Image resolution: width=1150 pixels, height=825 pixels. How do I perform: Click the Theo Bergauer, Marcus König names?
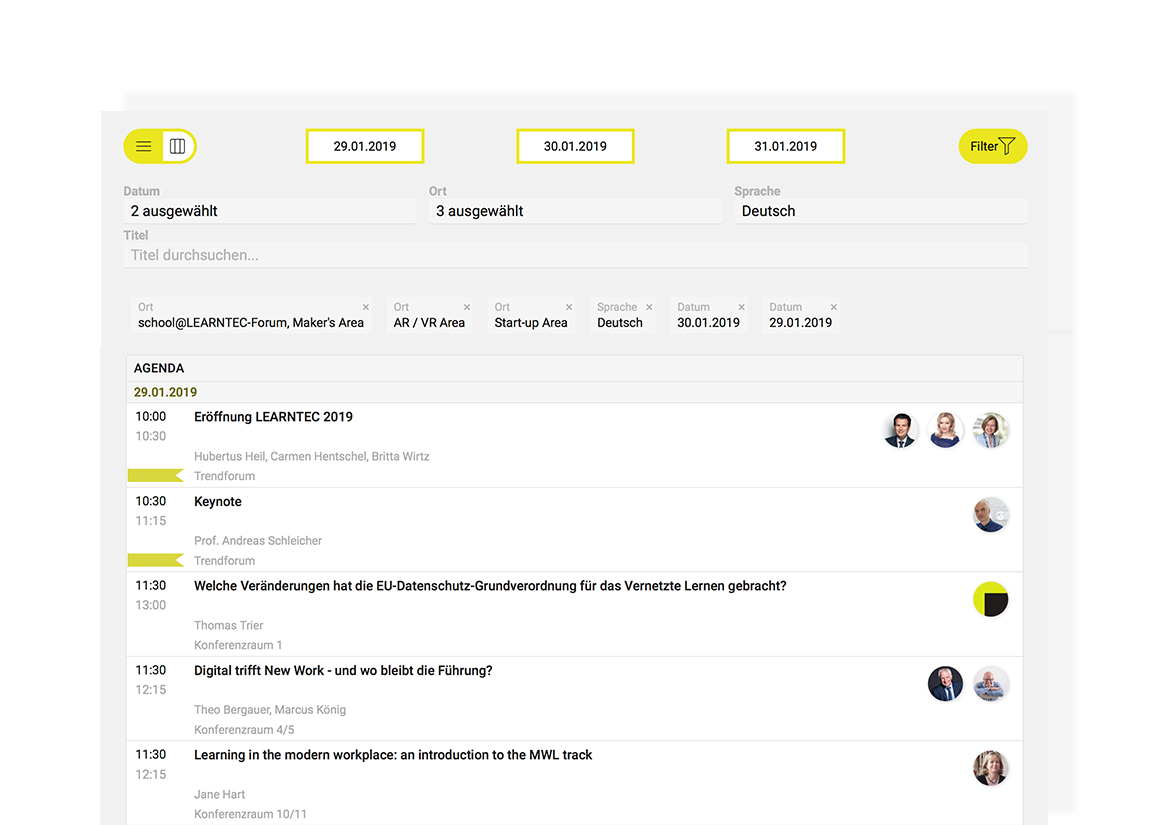click(x=270, y=710)
